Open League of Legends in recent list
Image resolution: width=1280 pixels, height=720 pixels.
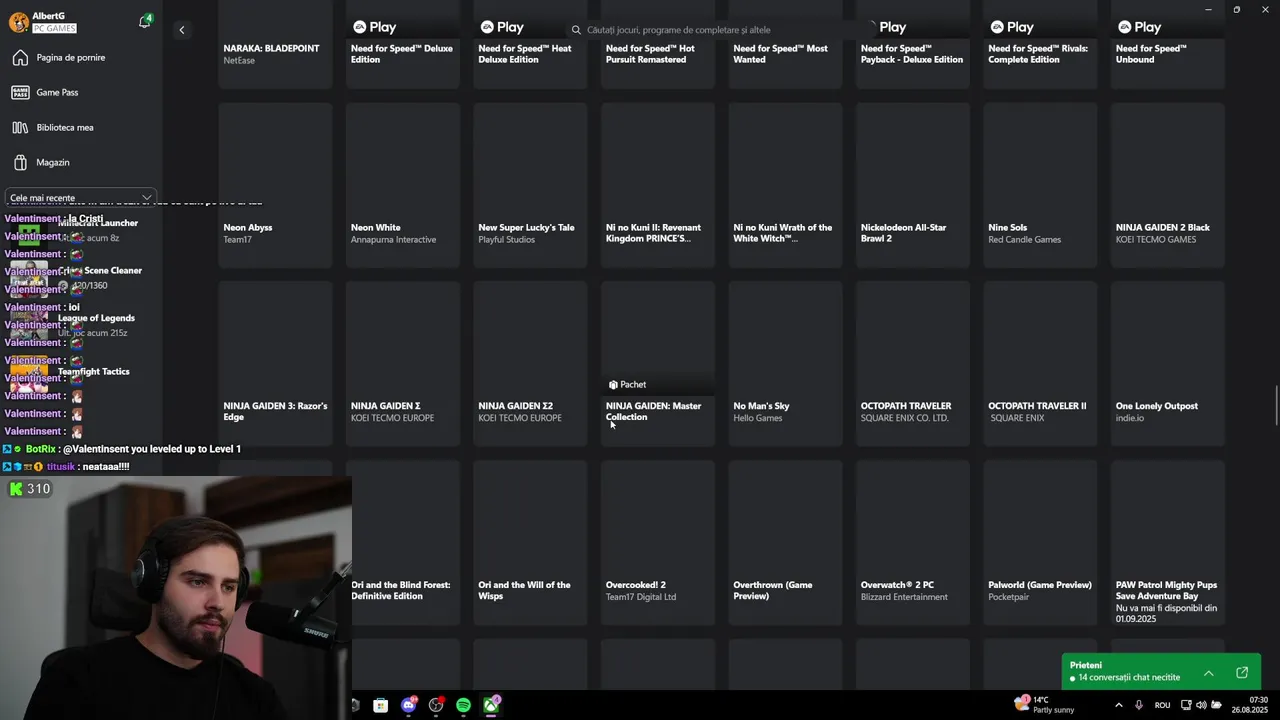click(80, 325)
